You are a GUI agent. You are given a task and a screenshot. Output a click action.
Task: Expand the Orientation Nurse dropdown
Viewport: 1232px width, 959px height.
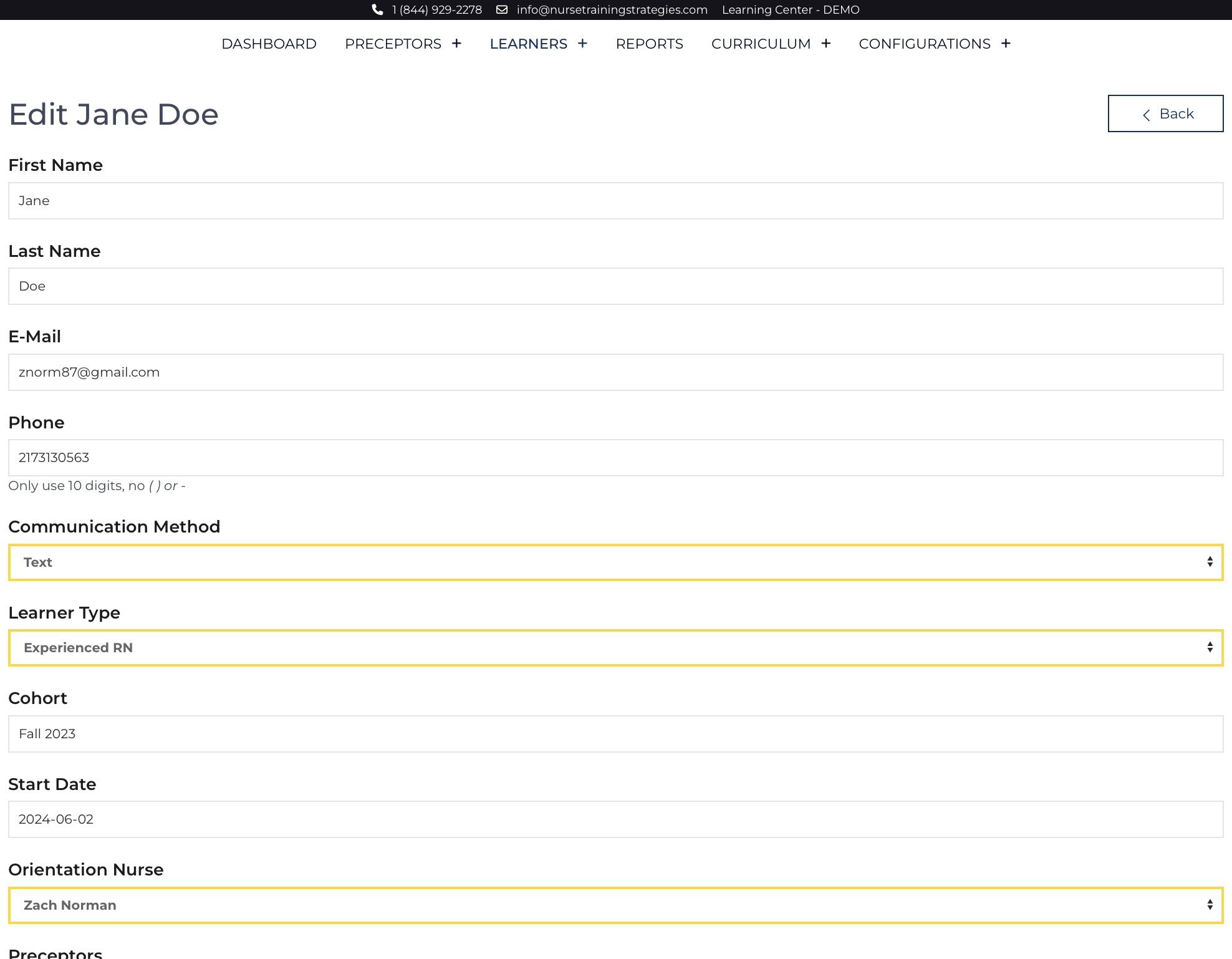point(615,905)
